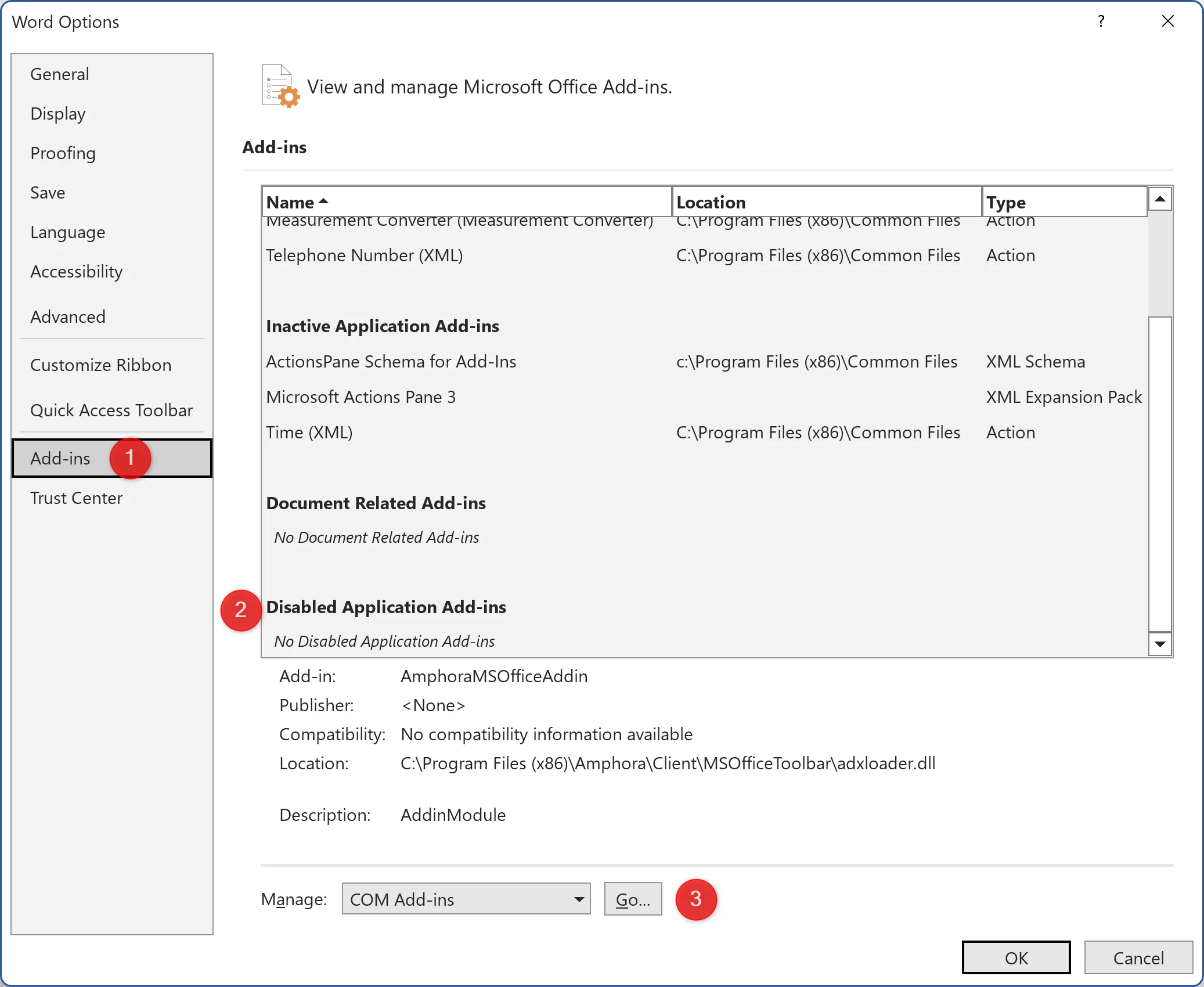The width and height of the screenshot is (1204, 987).
Task: Open Proofing settings
Action: click(111, 153)
